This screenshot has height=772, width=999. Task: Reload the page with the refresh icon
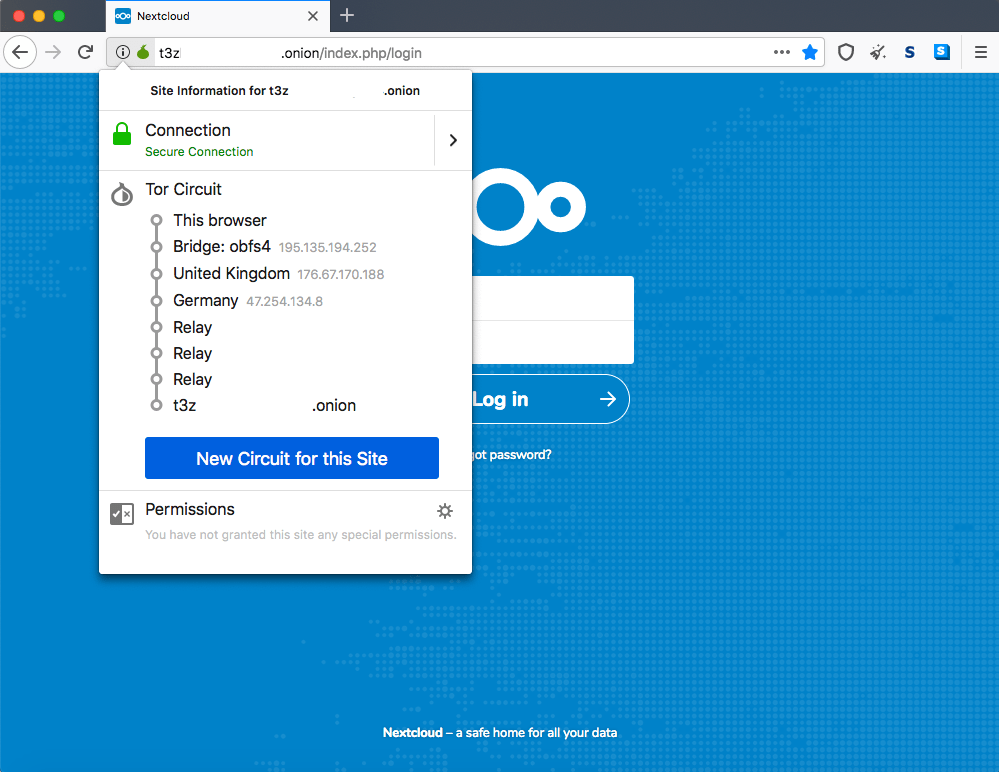pos(85,52)
